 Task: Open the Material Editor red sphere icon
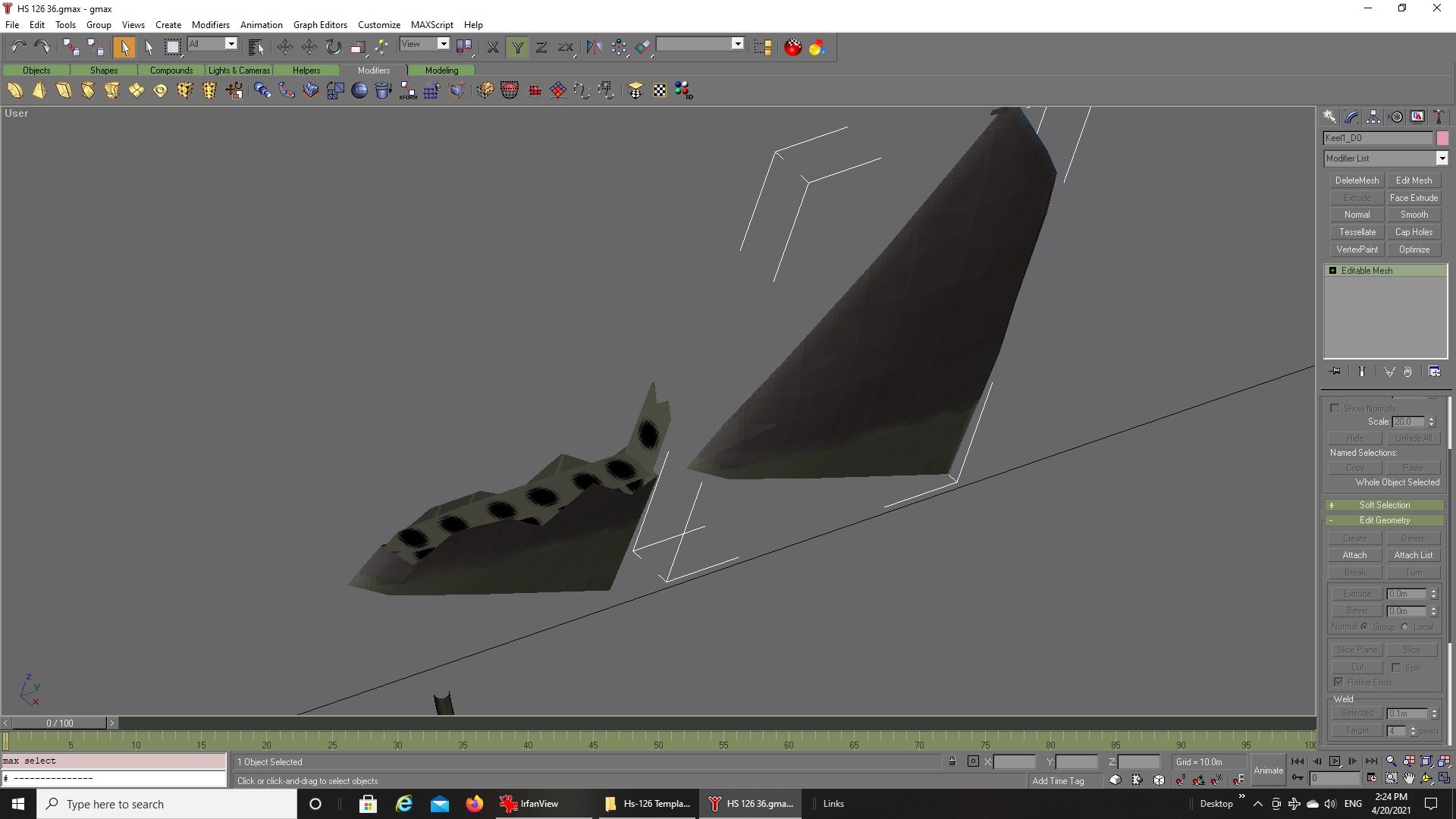[792, 47]
